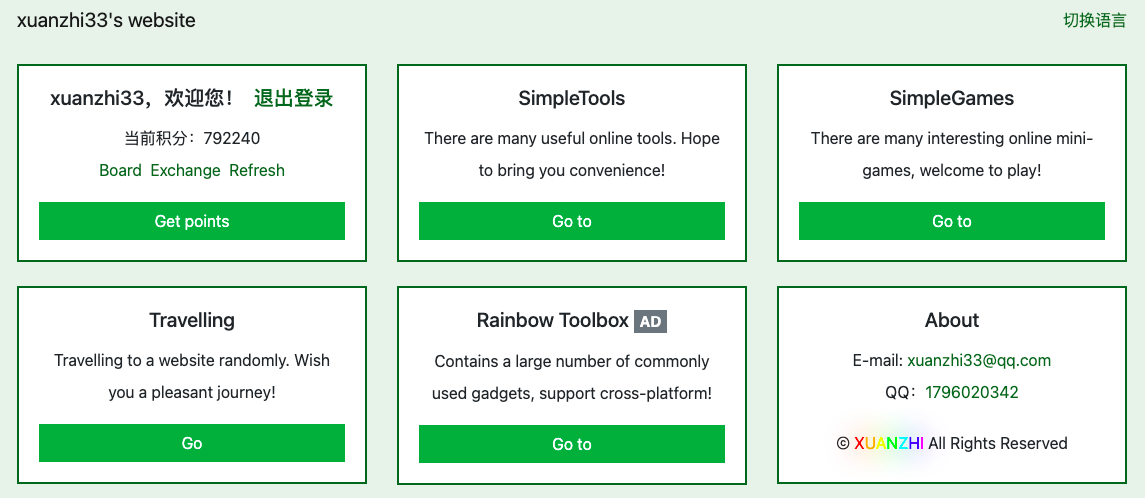
Task: Click the Rainbow Toolbox heading text
Action: (x=553, y=320)
